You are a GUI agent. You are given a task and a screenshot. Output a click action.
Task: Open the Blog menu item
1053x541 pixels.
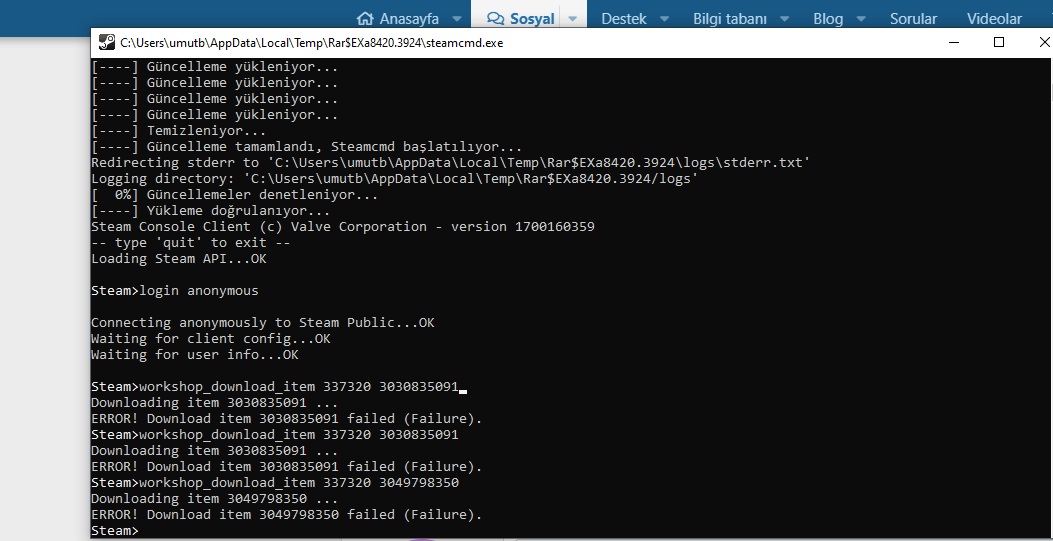[828, 18]
